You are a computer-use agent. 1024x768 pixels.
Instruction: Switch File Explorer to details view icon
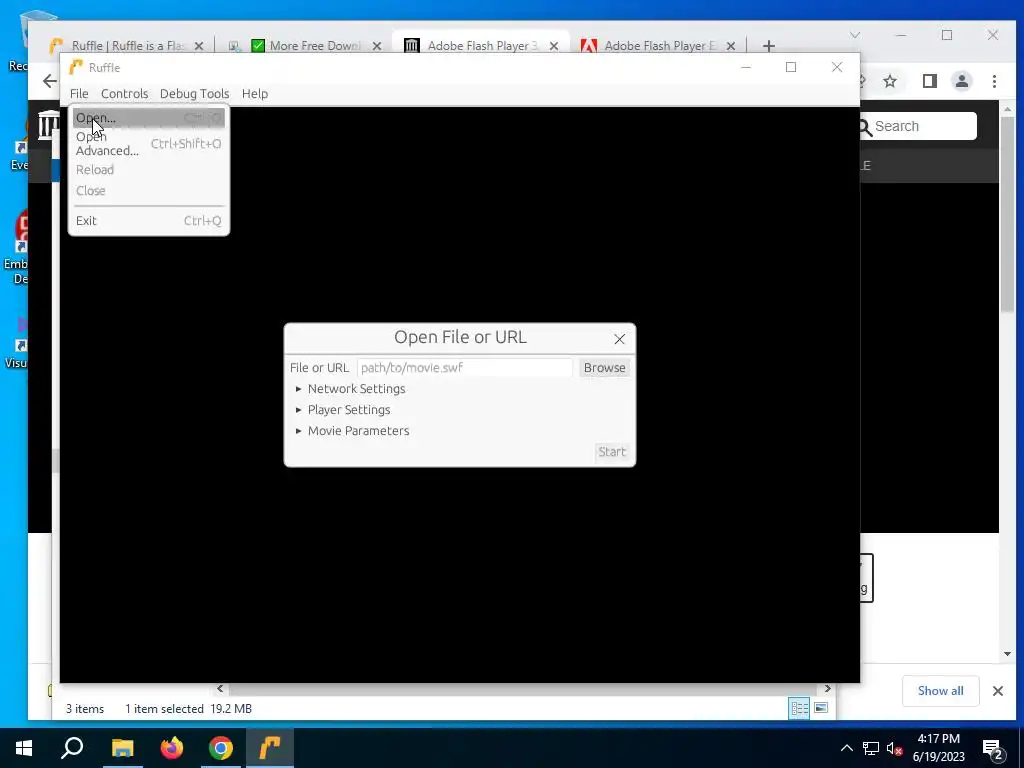coord(799,709)
